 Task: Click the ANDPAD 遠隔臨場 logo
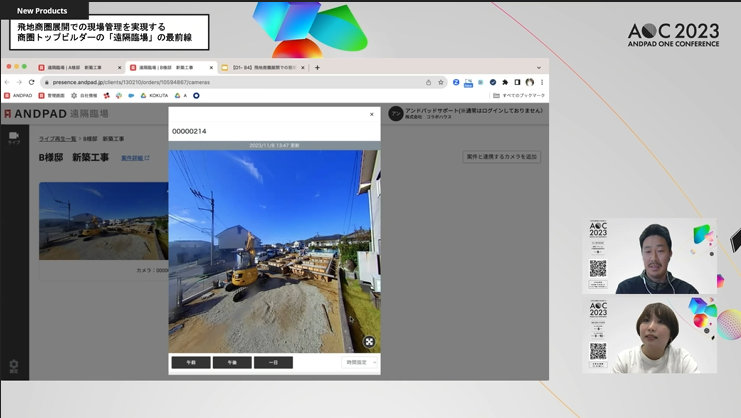(x=56, y=114)
